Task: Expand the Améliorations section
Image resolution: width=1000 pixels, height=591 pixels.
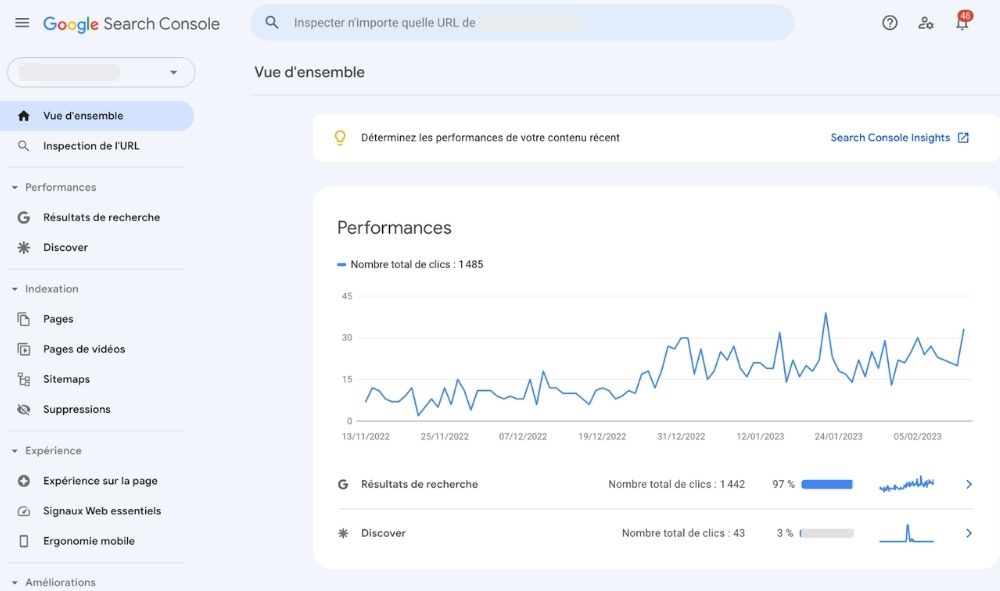Action: (12, 581)
